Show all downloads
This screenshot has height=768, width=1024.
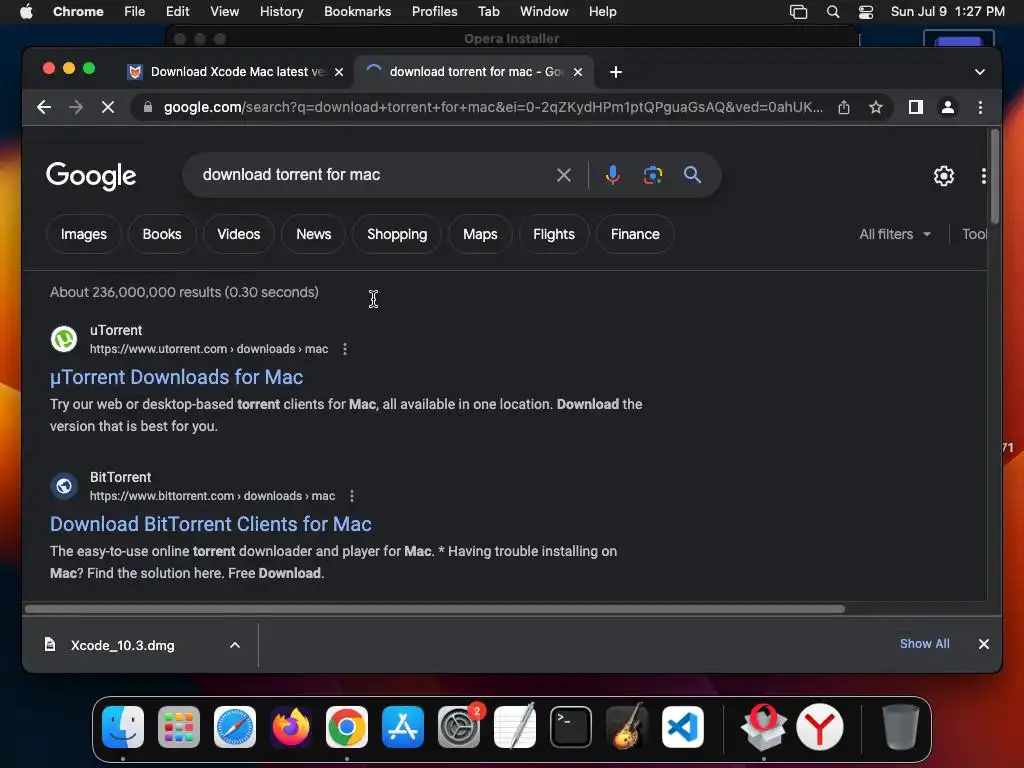pos(924,644)
